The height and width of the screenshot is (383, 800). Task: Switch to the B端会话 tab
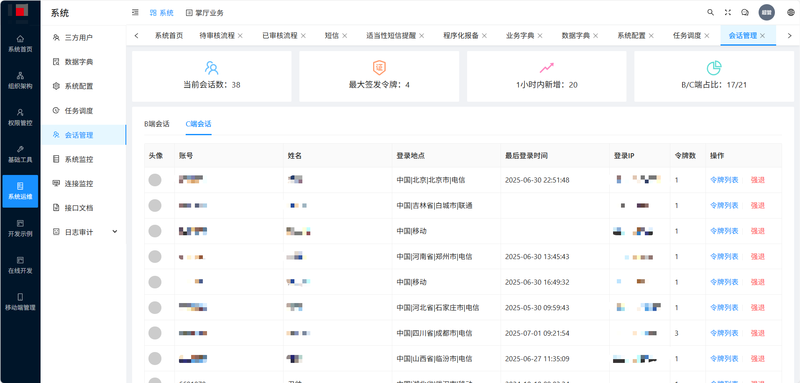point(157,123)
